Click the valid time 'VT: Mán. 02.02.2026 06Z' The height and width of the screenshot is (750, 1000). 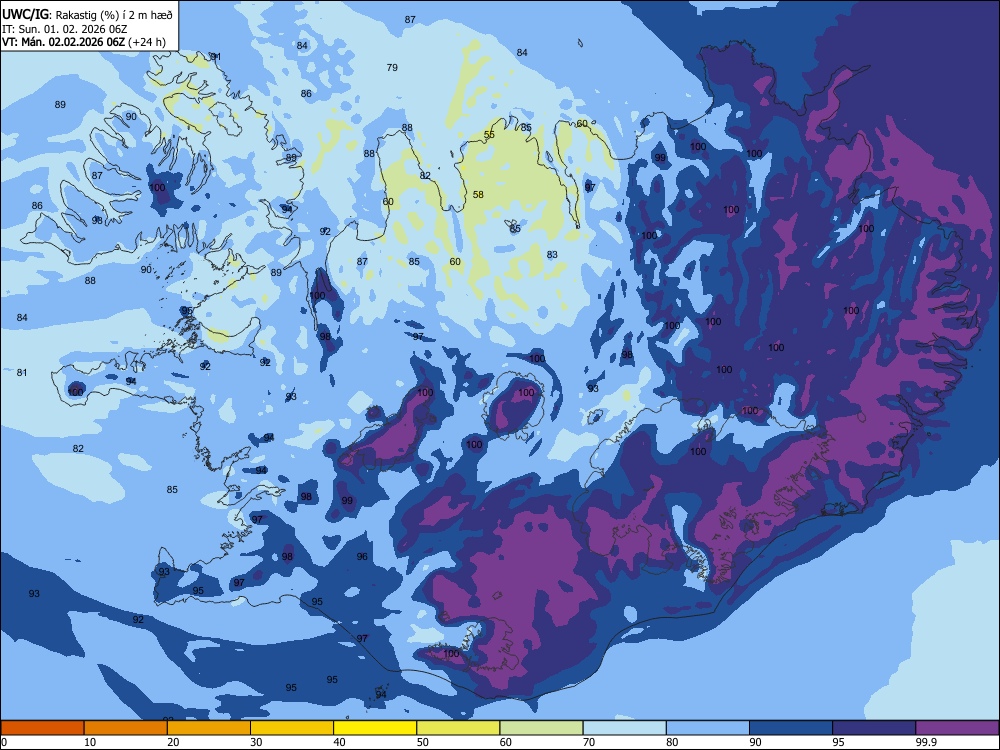point(64,42)
